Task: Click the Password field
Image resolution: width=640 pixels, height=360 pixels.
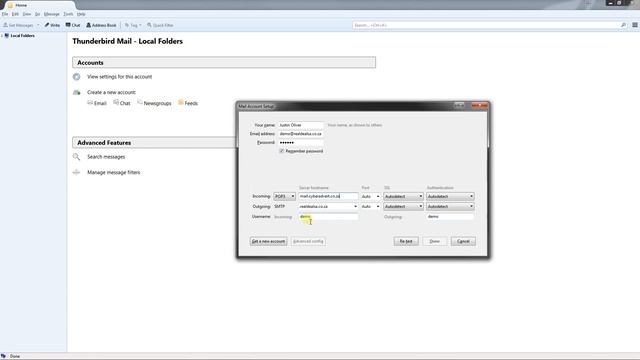Action: click(301, 143)
